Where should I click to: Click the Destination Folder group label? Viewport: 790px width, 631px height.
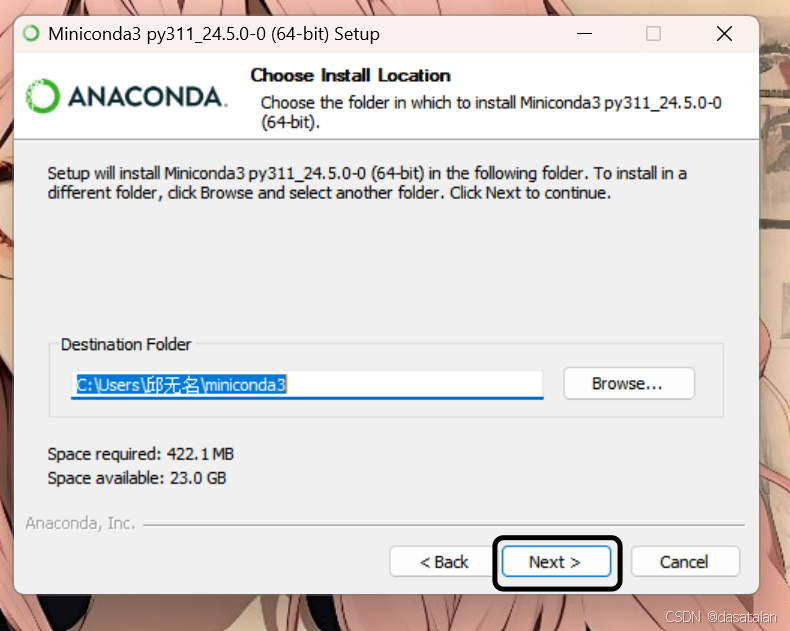(126, 344)
